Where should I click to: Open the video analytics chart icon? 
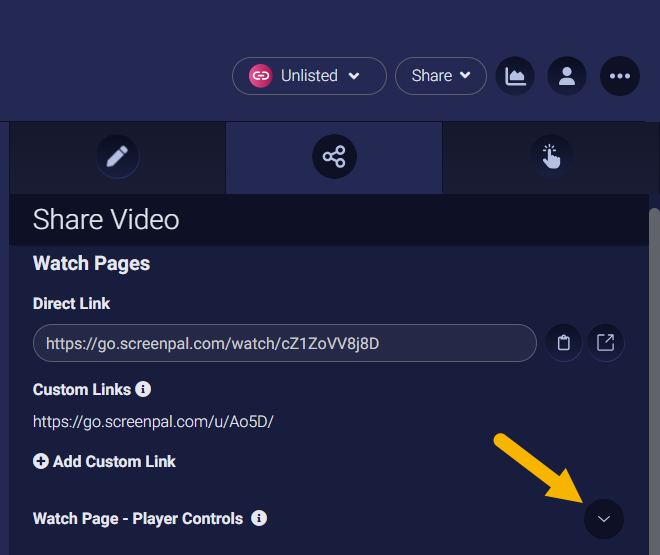[x=515, y=76]
